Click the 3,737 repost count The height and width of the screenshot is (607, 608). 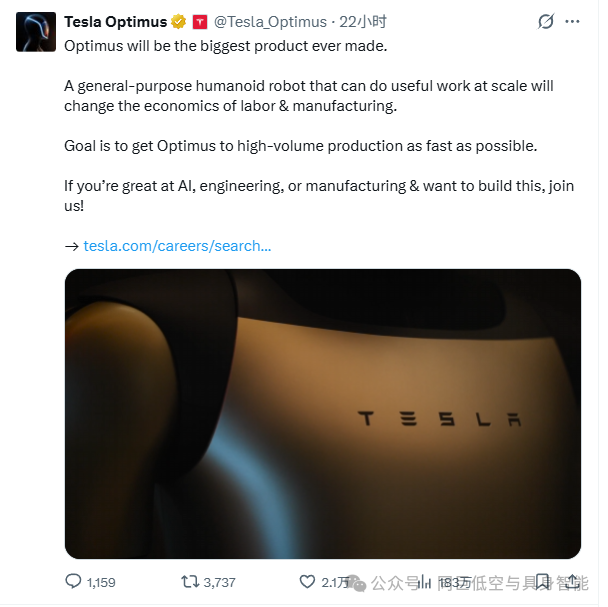tap(217, 582)
